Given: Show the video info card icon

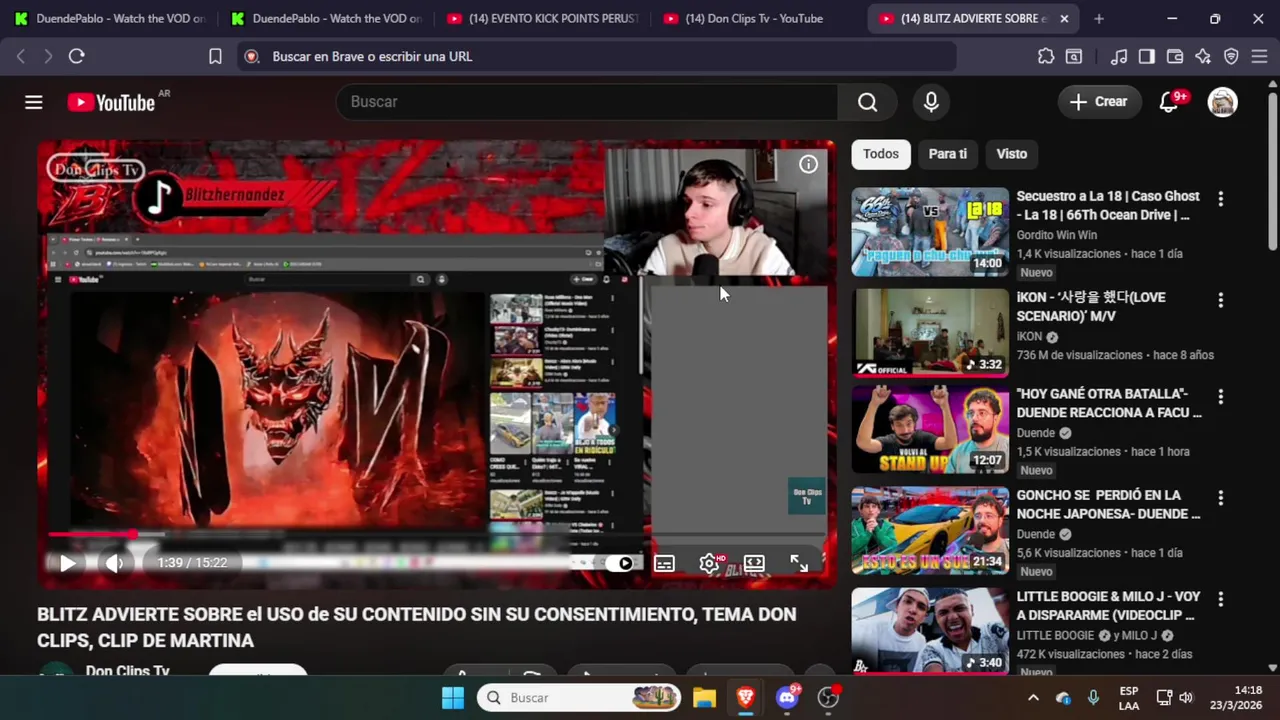Looking at the screenshot, I should coord(808,164).
